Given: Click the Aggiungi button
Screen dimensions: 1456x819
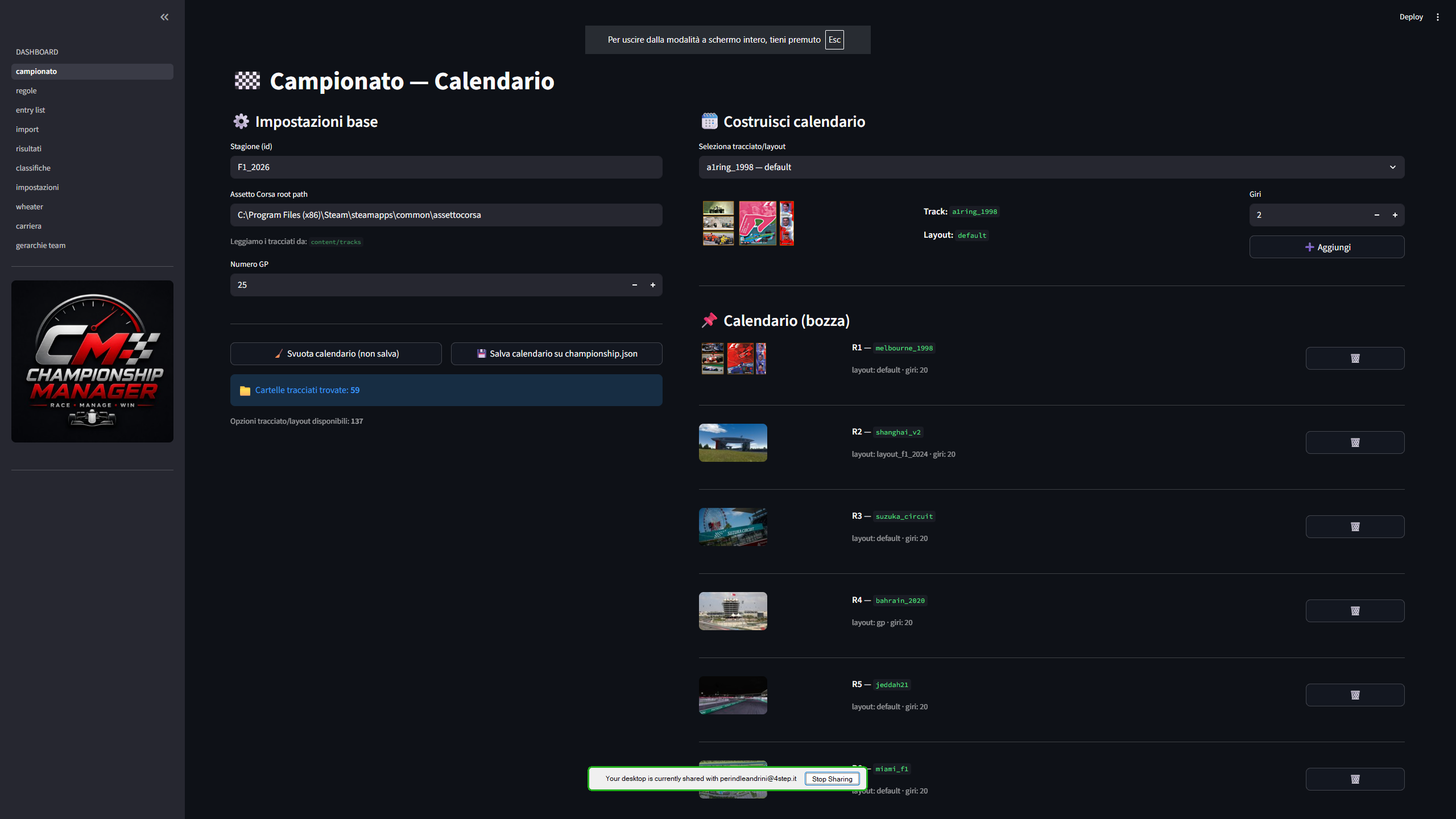Looking at the screenshot, I should point(1327,247).
